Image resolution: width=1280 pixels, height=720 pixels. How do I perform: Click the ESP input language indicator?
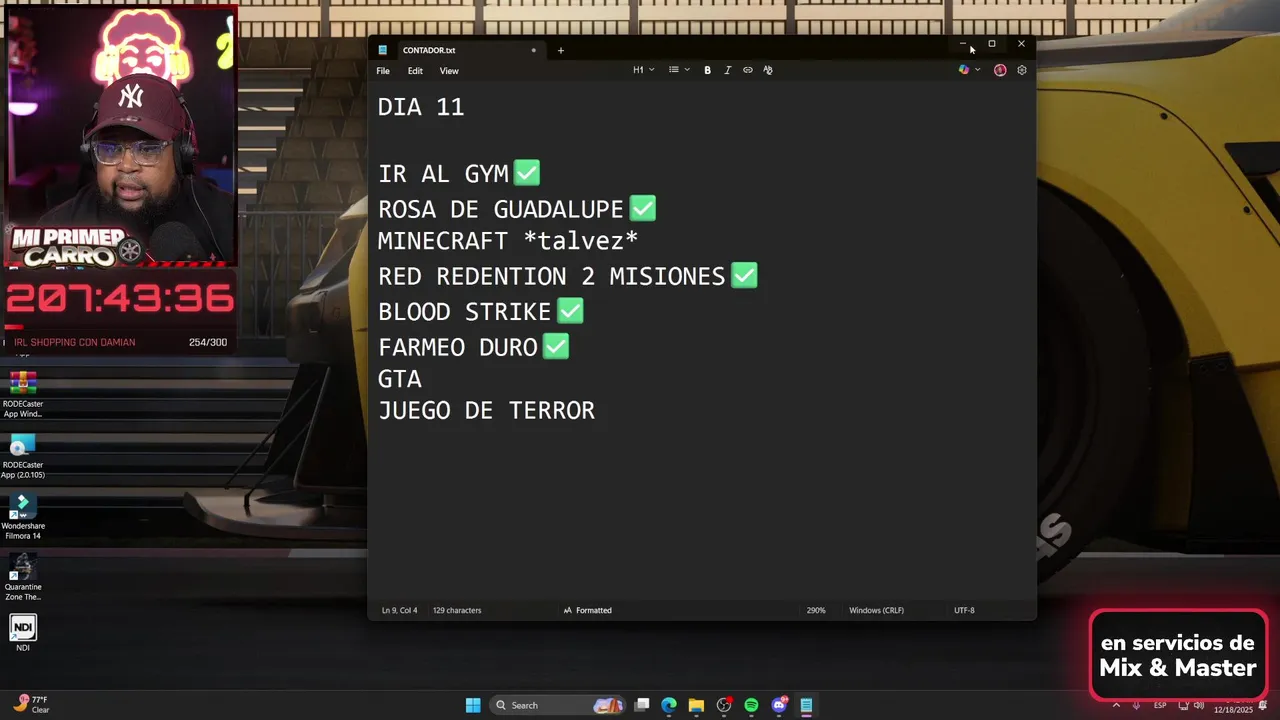pyautogui.click(x=1160, y=705)
